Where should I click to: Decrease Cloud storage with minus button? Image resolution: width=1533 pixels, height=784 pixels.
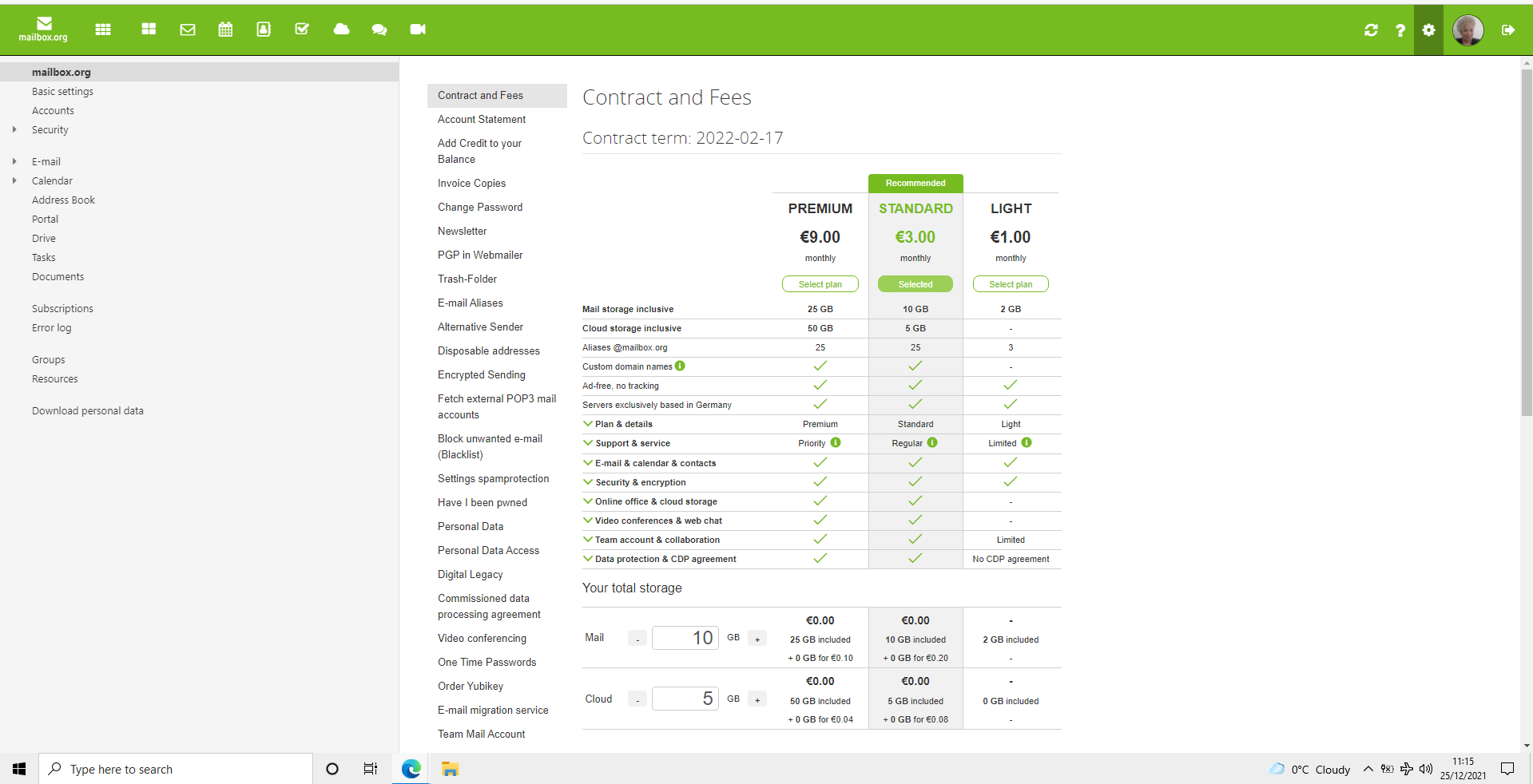(x=637, y=699)
